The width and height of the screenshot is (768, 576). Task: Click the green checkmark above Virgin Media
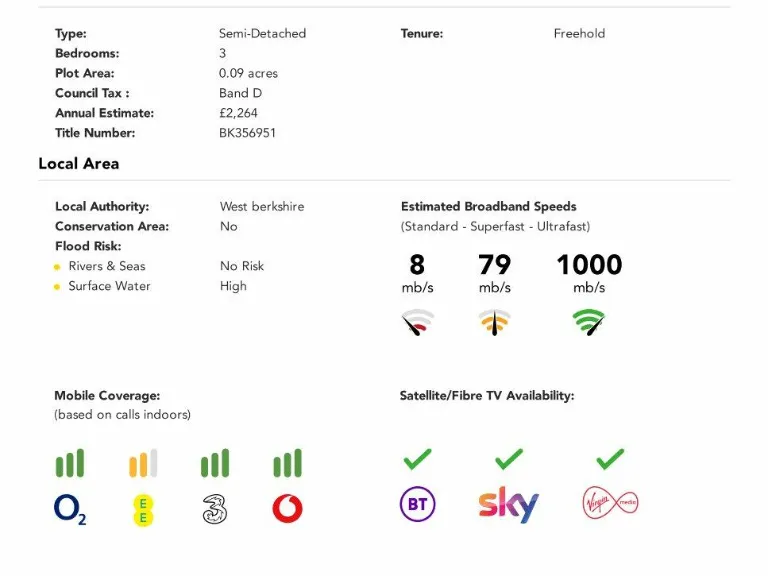pos(610,459)
